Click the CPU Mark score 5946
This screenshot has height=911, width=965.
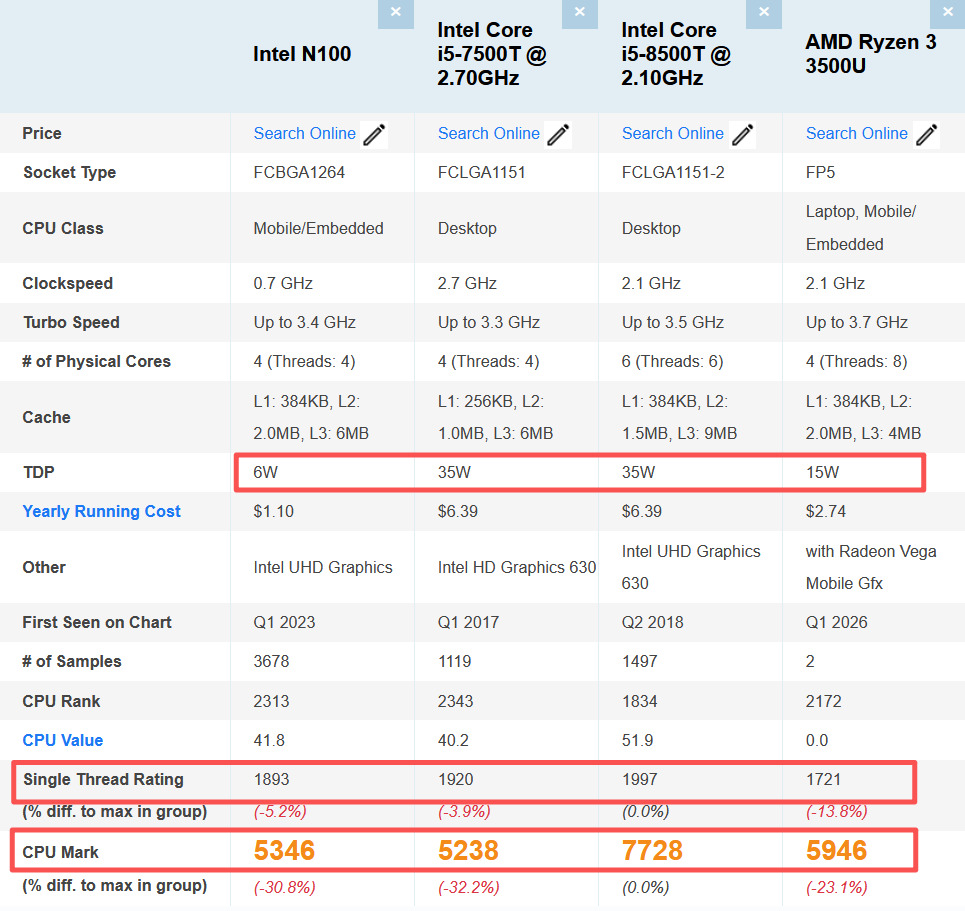(836, 851)
